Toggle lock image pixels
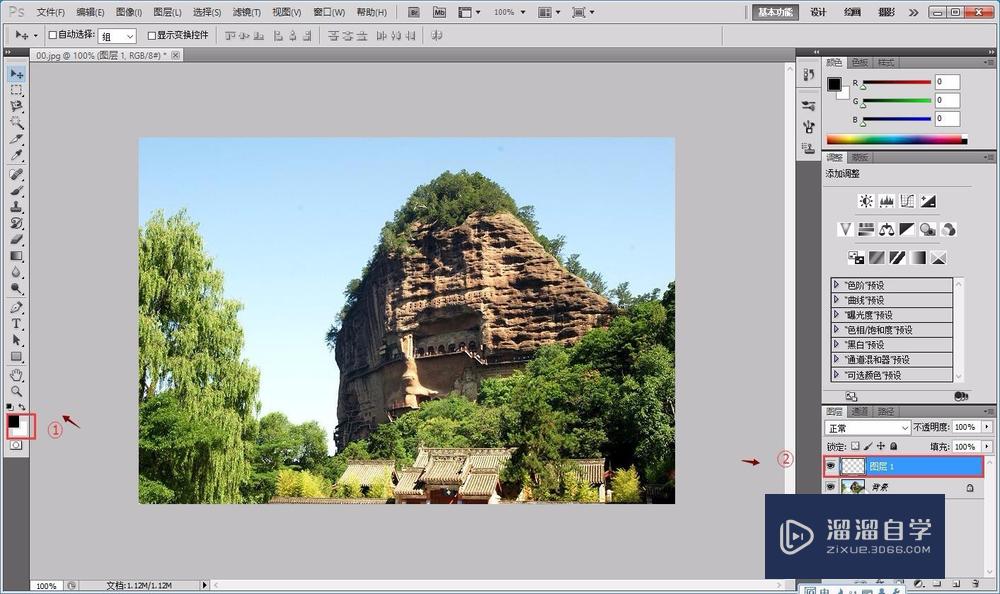The image size is (1000, 594). pos(868,446)
